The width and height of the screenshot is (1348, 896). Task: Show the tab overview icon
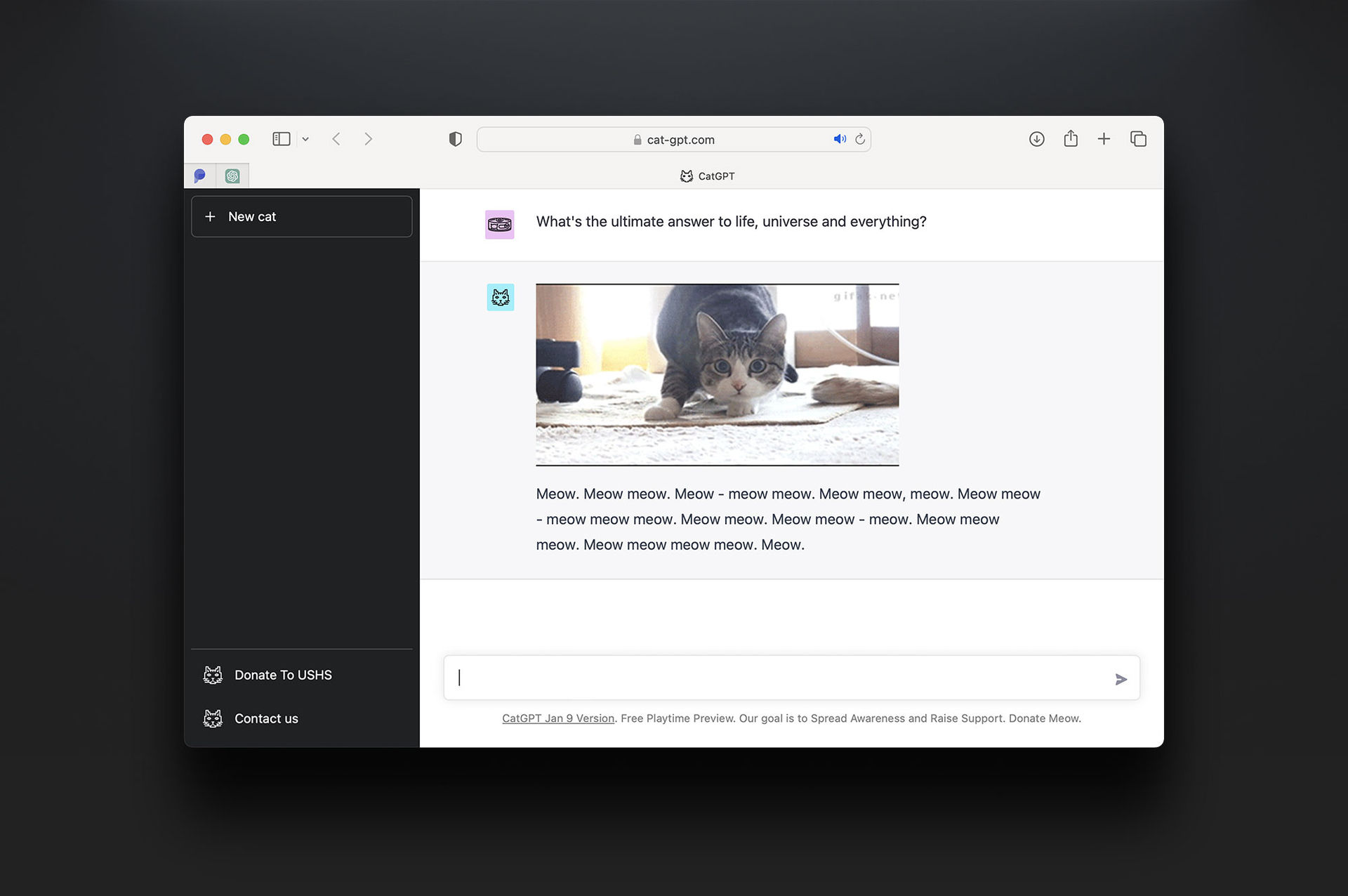1138,139
